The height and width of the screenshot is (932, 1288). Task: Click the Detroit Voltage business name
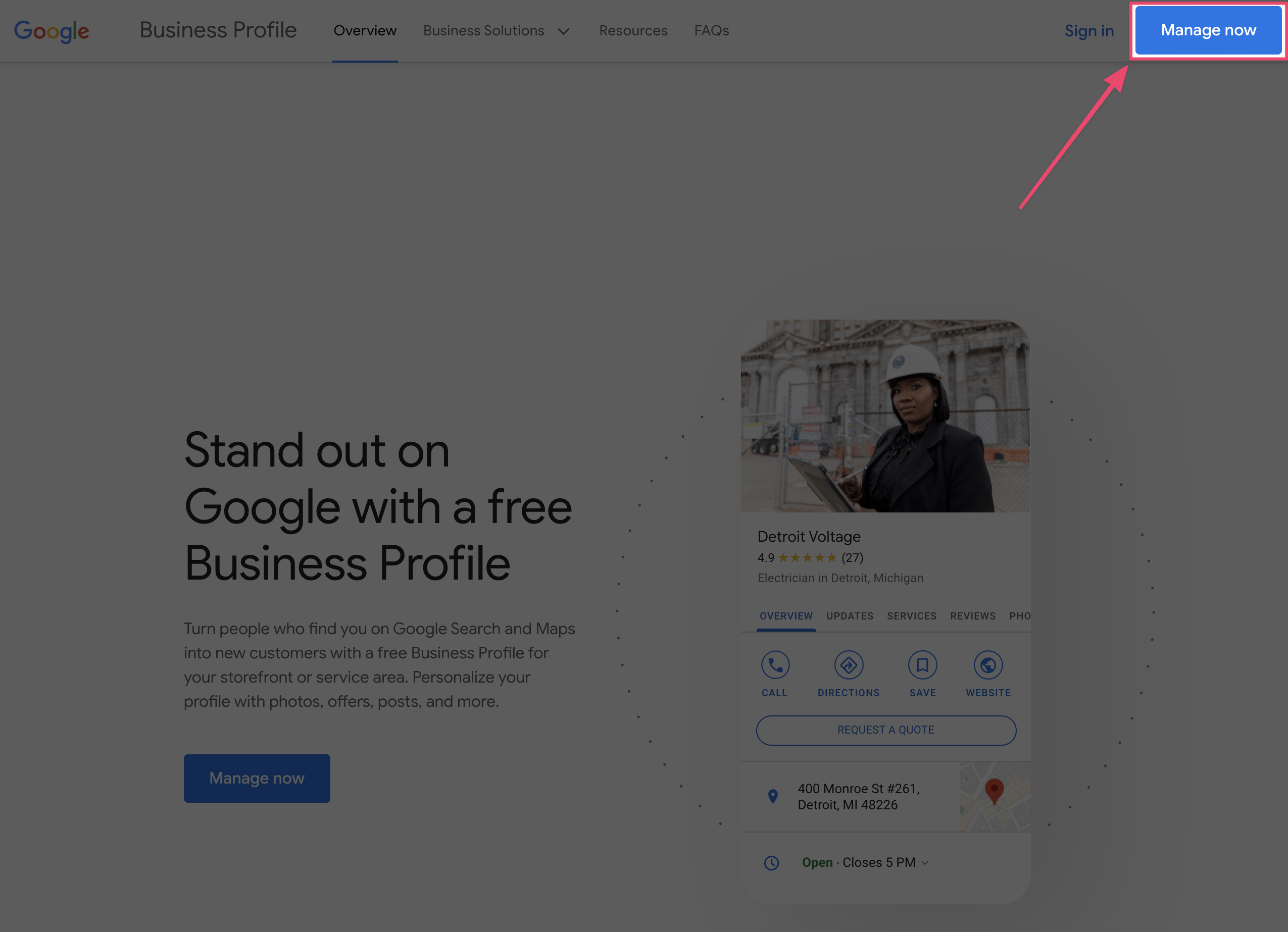(809, 536)
